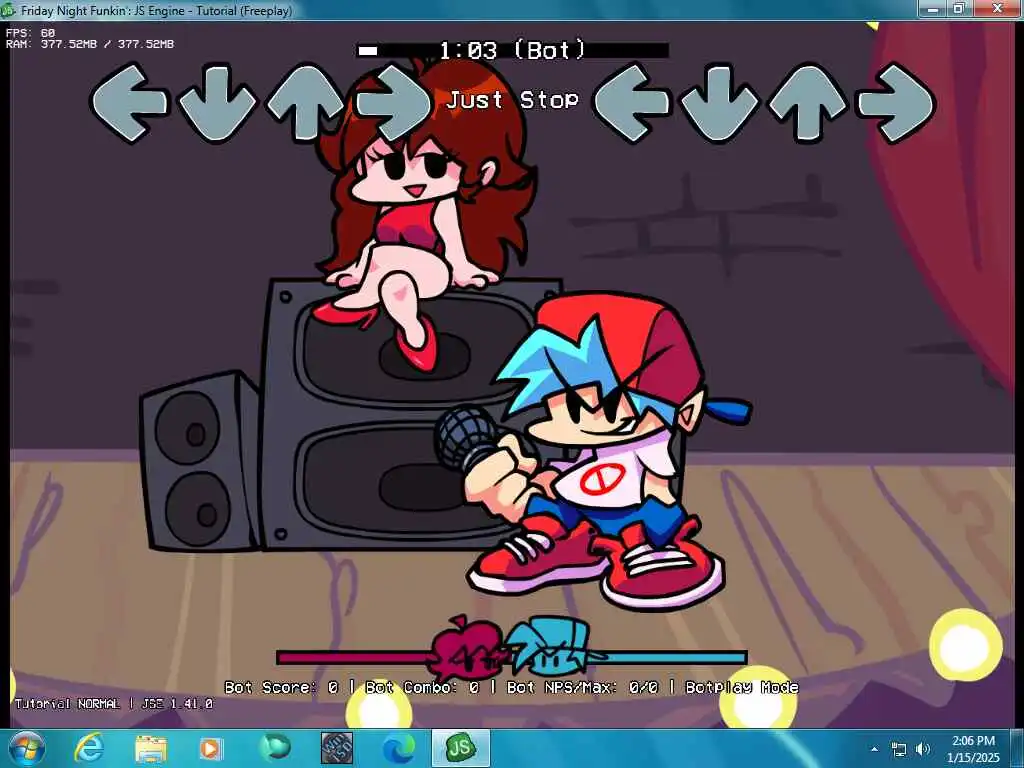The image size is (1024, 768).
Task: Click the Girlfriend character sitting on speakers
Action: click(424, 216)
